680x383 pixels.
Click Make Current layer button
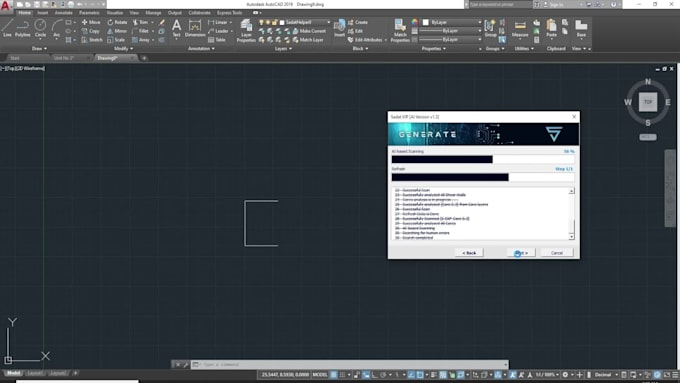[x=309, y=31]
